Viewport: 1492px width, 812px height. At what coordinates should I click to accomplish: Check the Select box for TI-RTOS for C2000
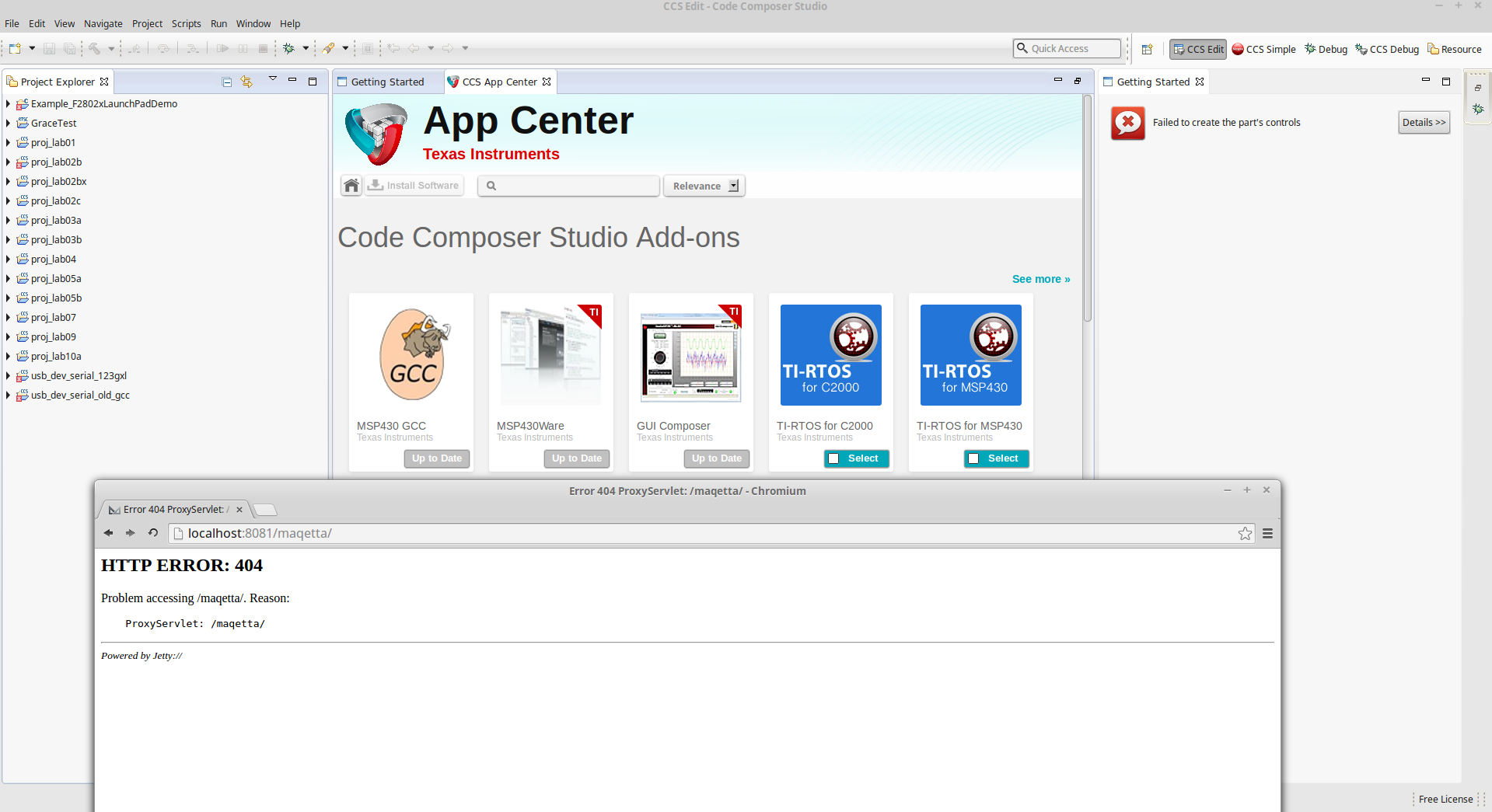834,458
